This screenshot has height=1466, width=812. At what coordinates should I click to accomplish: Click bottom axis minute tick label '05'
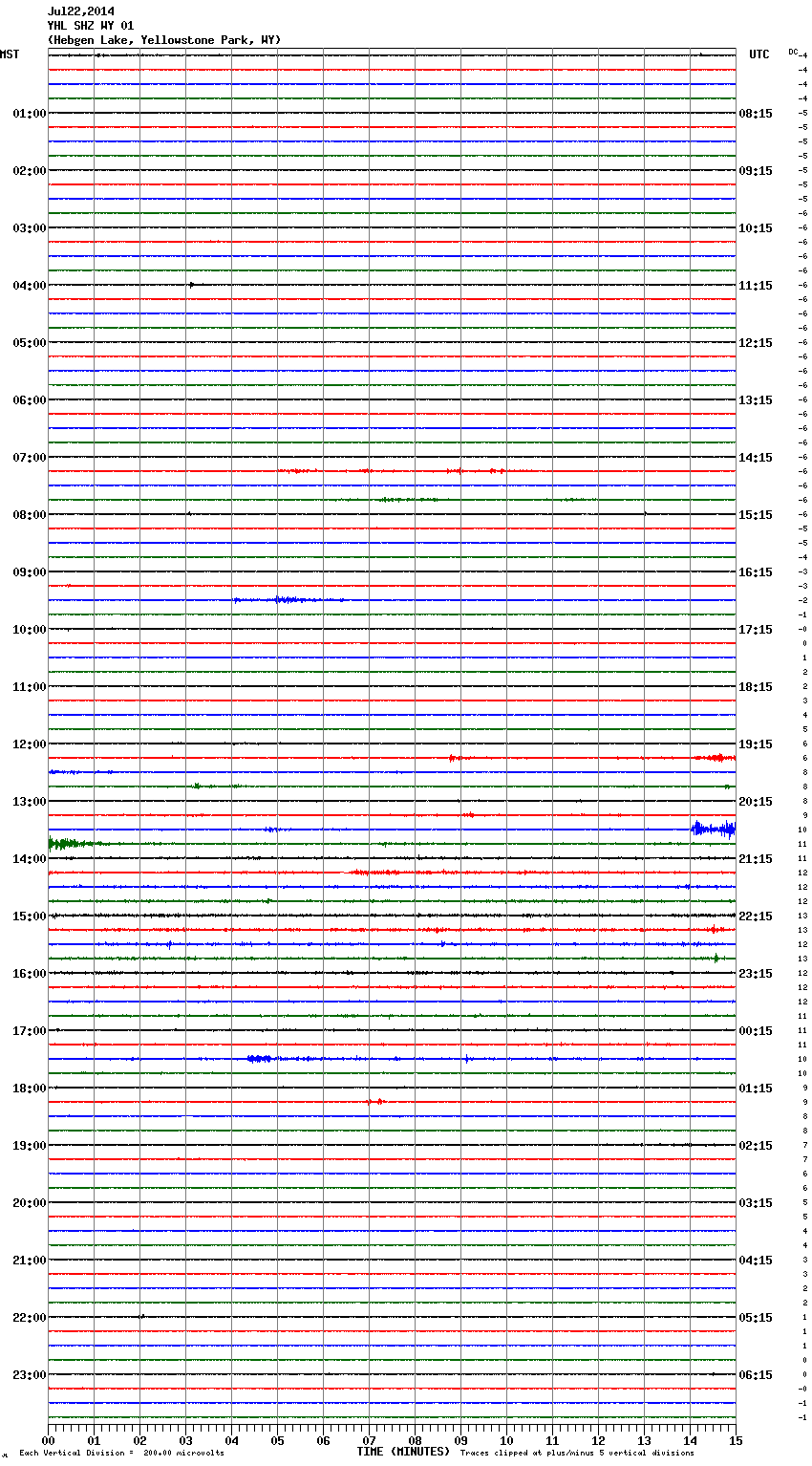coord(277,1440)
